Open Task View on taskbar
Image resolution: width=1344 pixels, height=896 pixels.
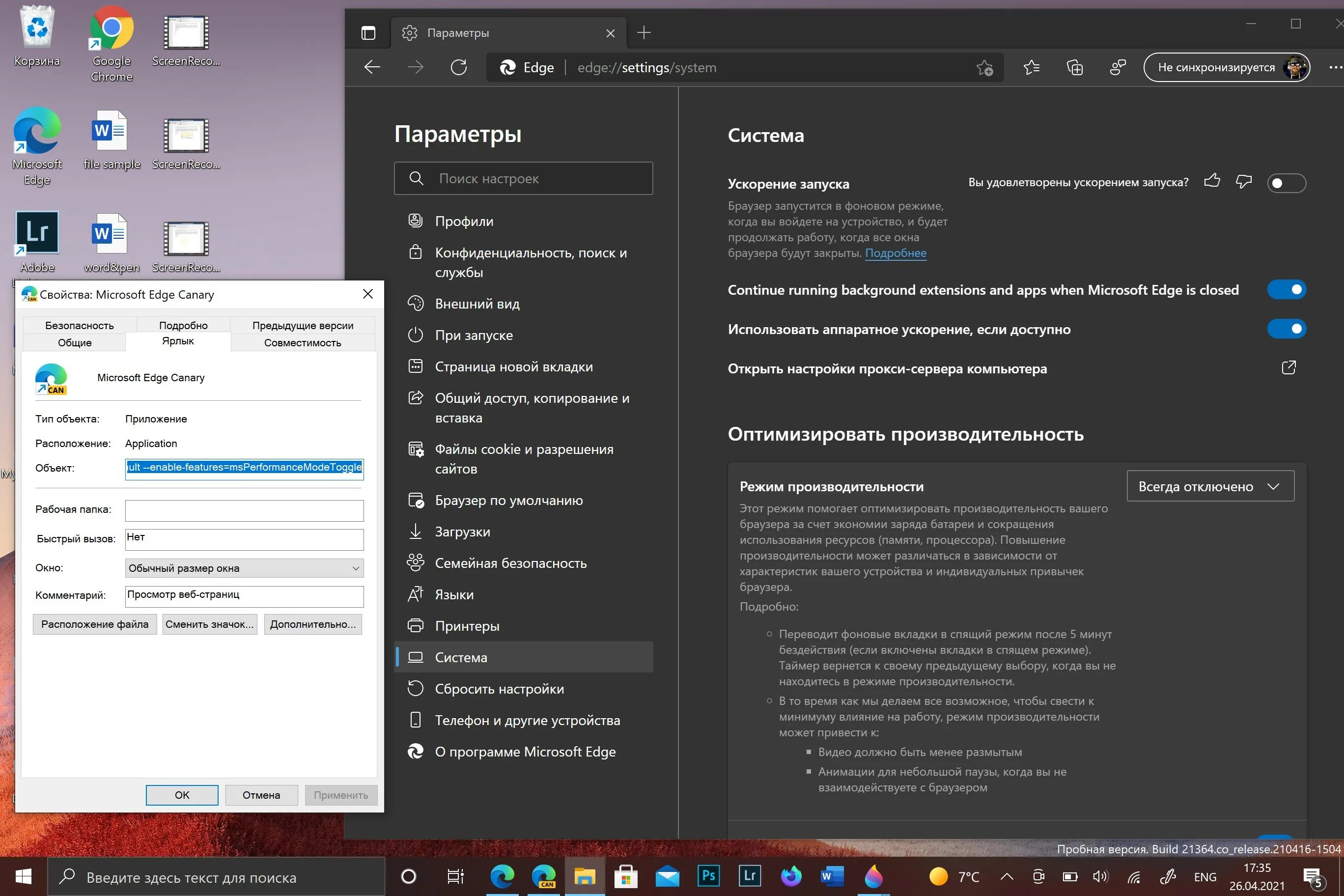point(455,876)
